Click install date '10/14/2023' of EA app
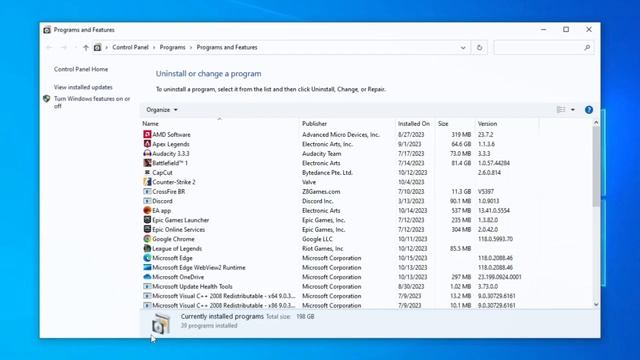 412,210
